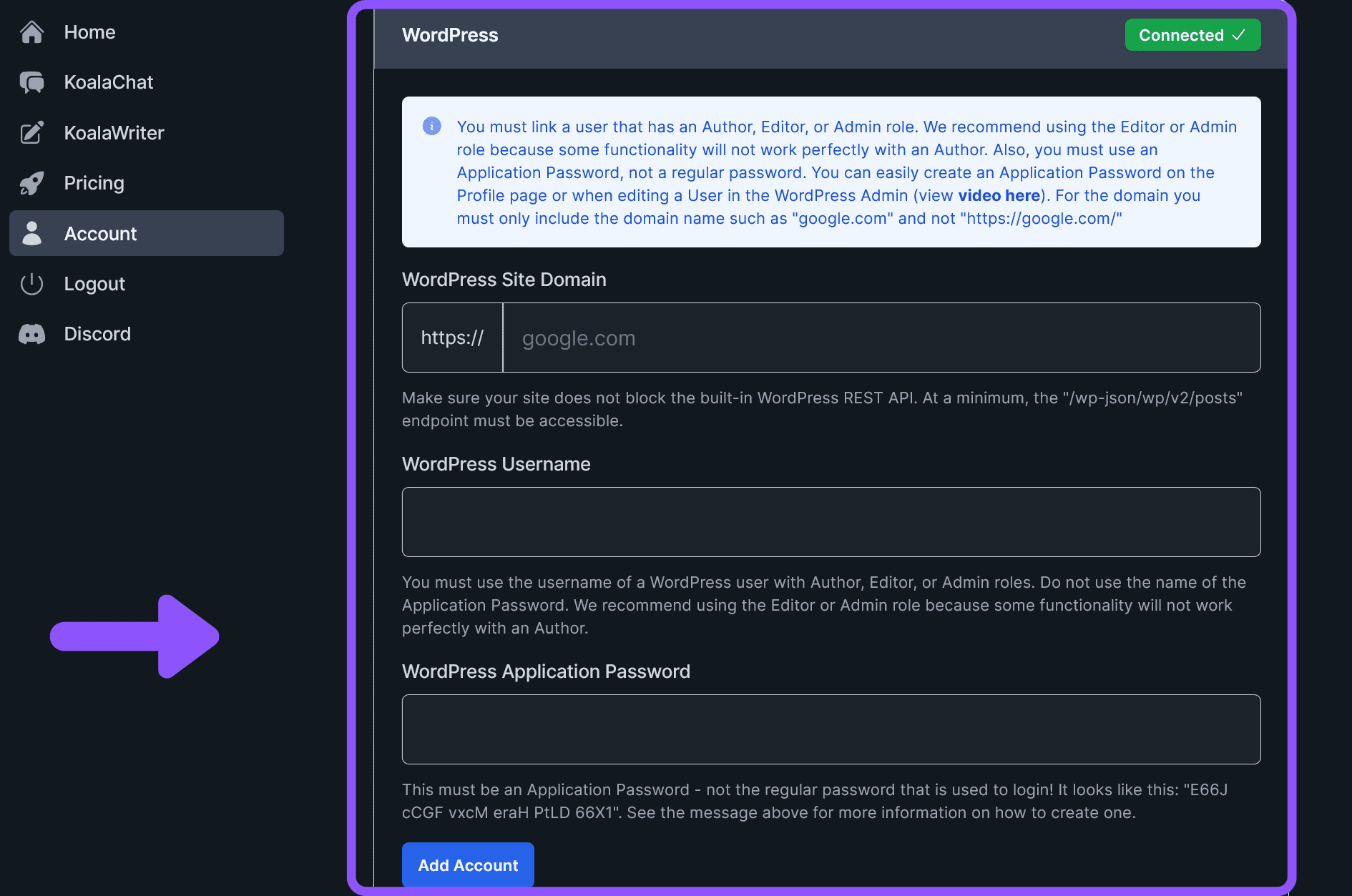Click the username roles help text

(824, 605)
